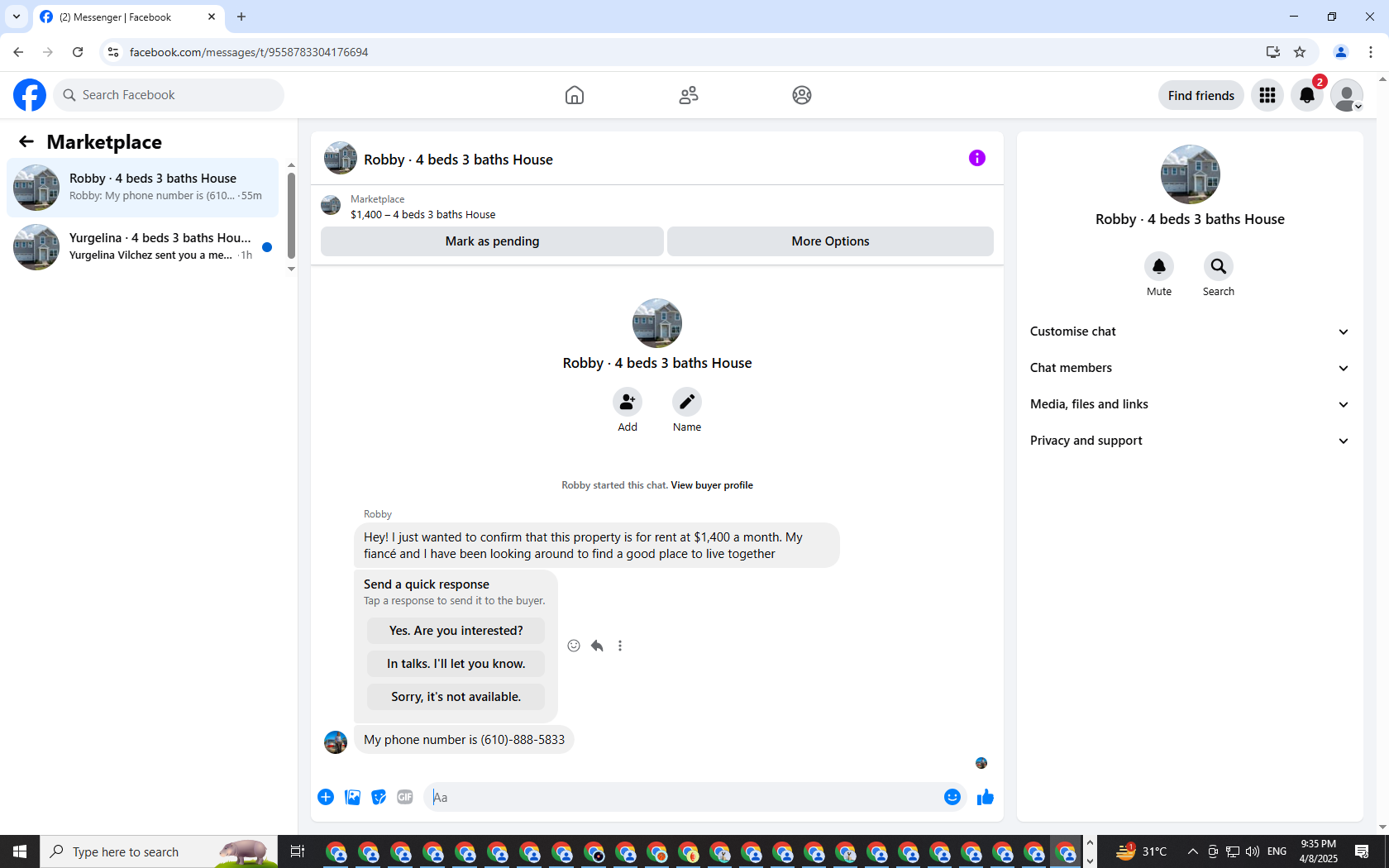Screen dimensions: 1389x868
Task: Choose a GIF icon
Action: [405, 797]
